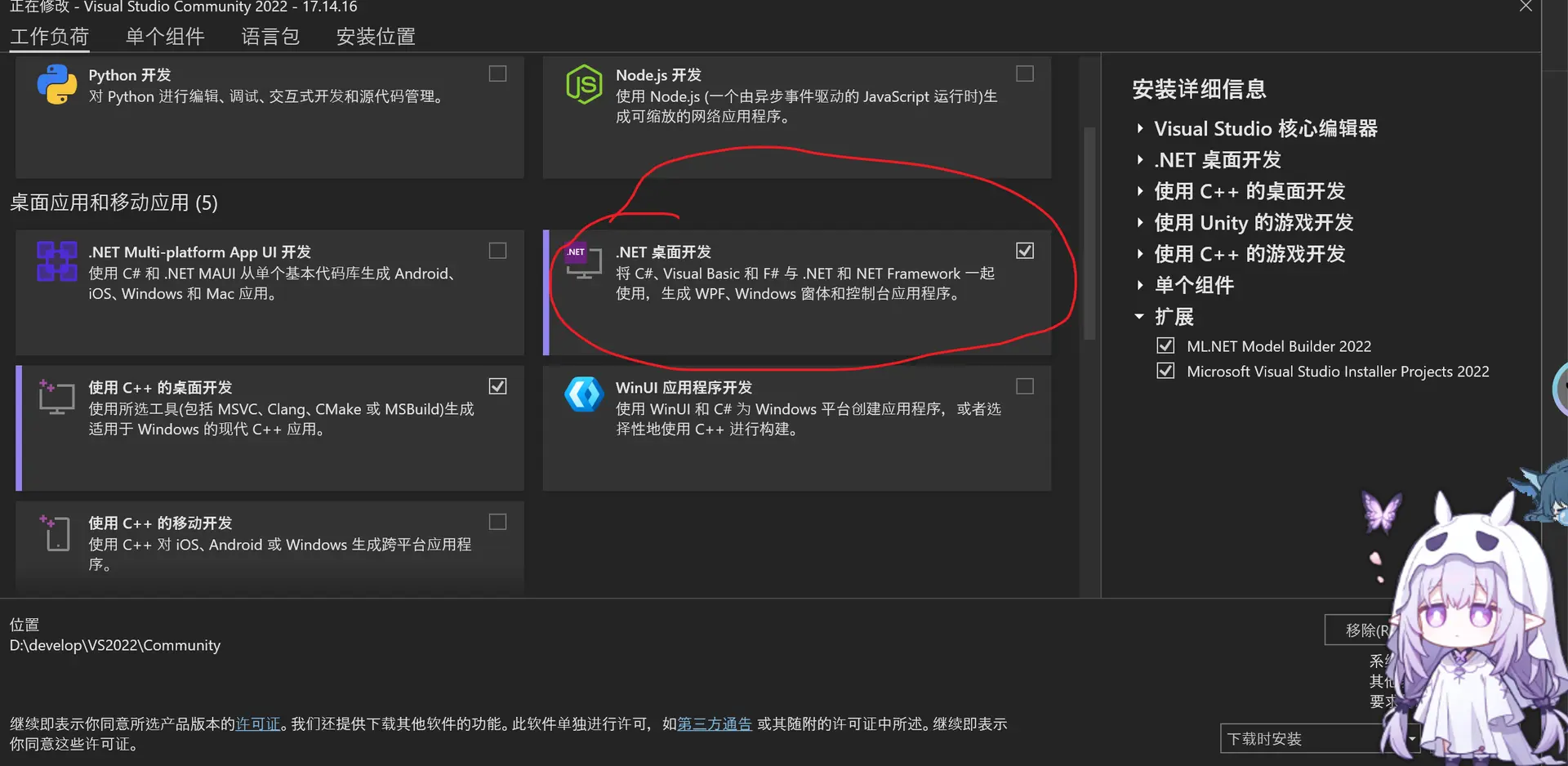
Task: Expand the .NET 桌面开发 details node
Action: 1140,160
